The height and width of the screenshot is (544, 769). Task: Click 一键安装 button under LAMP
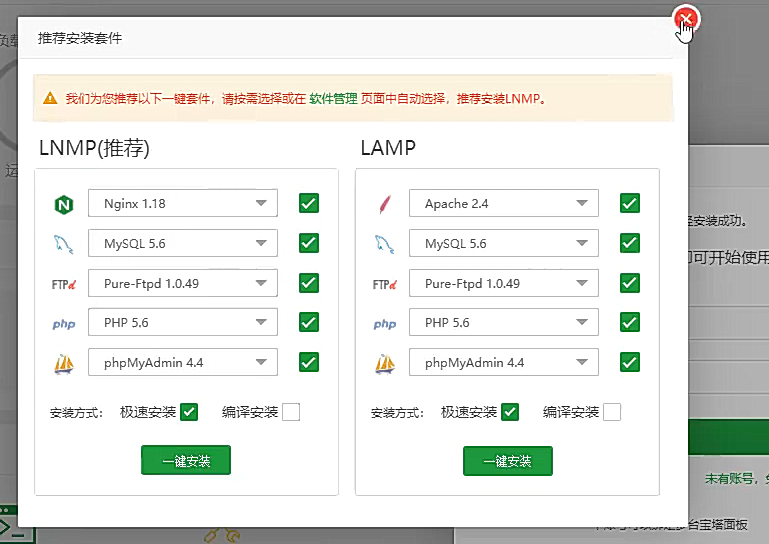[508, 461]
